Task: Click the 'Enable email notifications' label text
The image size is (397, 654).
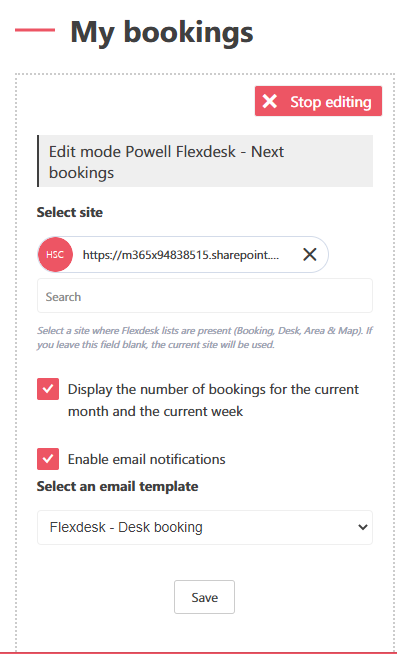Action: coord(146,459)
